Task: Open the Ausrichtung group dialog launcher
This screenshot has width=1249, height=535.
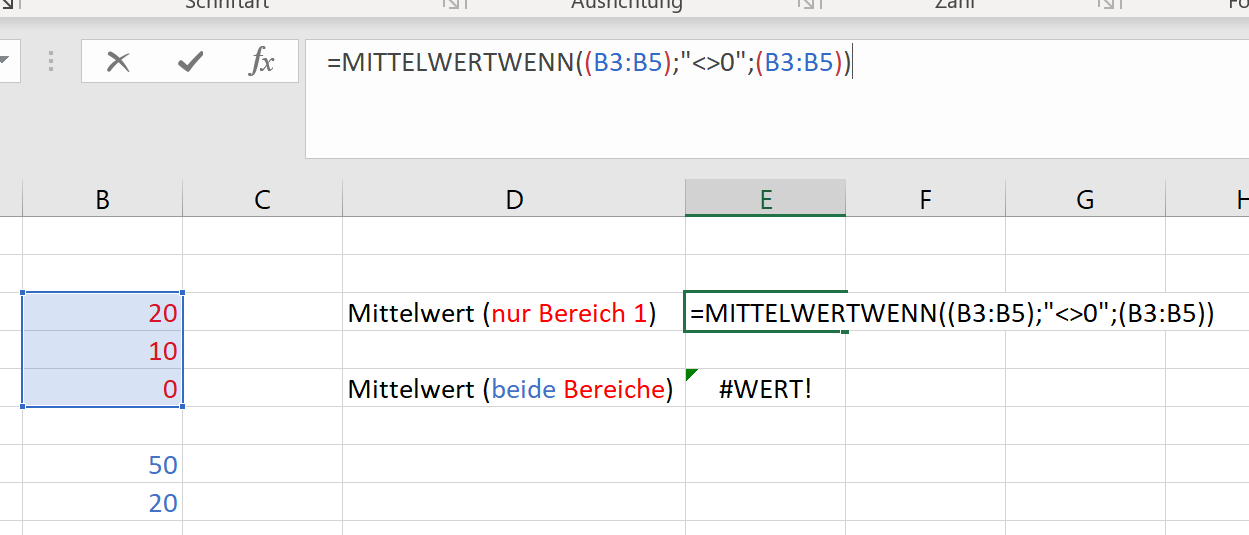Action: click(x=806, y=6)
